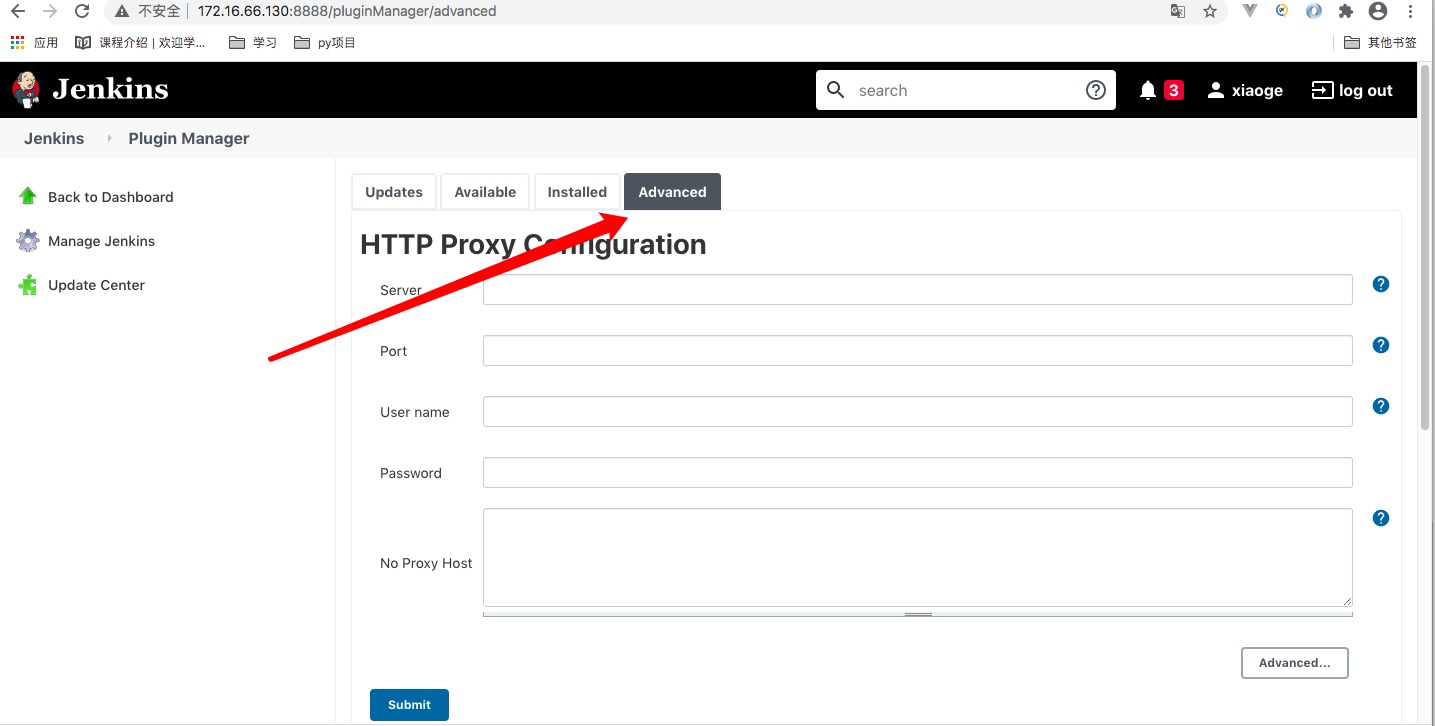Switch to the Updates tab
Screen dimensions: 1435x726
[x=394, y=192]
